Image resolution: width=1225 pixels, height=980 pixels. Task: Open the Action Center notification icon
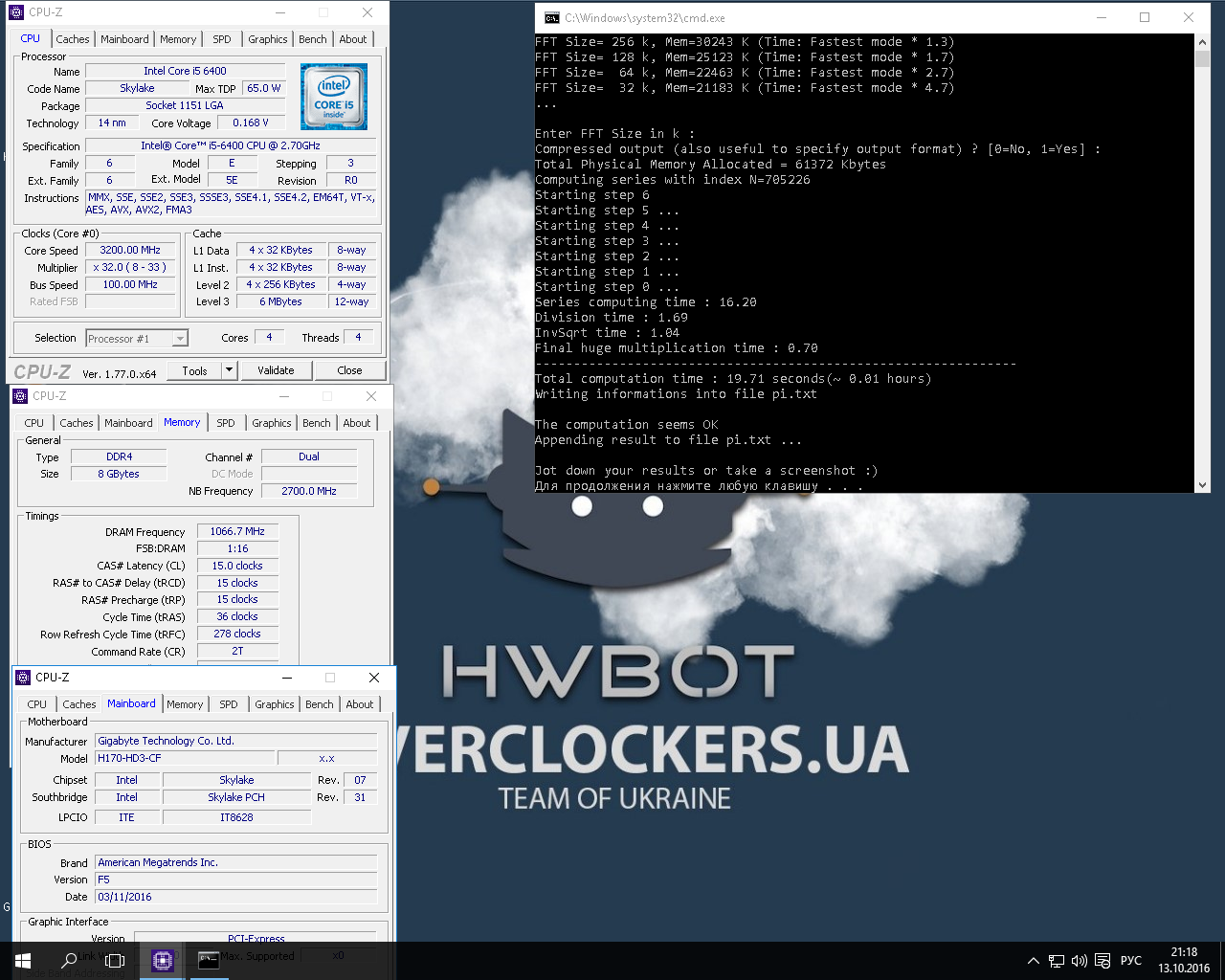pyautogui.click(x=1102, y=961)
